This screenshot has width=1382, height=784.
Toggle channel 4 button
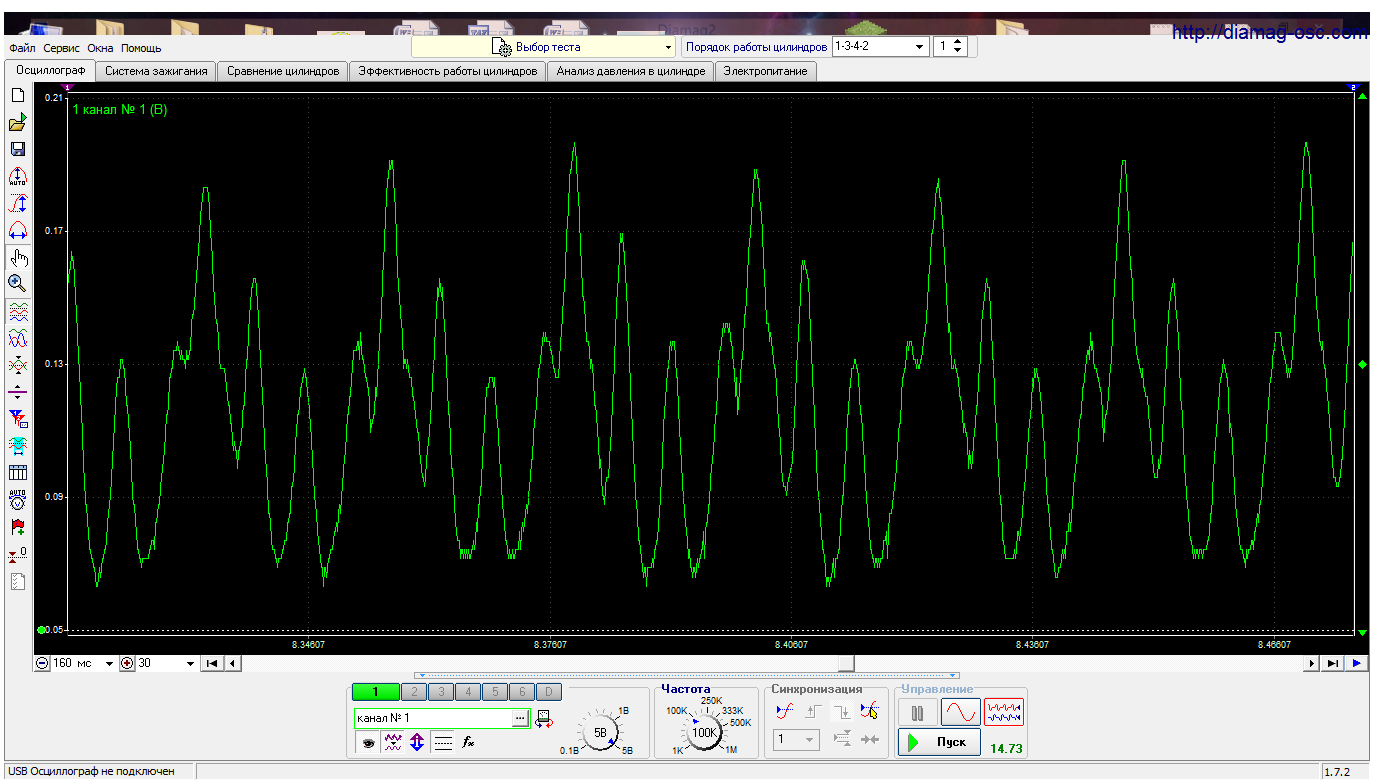(468, 692)
